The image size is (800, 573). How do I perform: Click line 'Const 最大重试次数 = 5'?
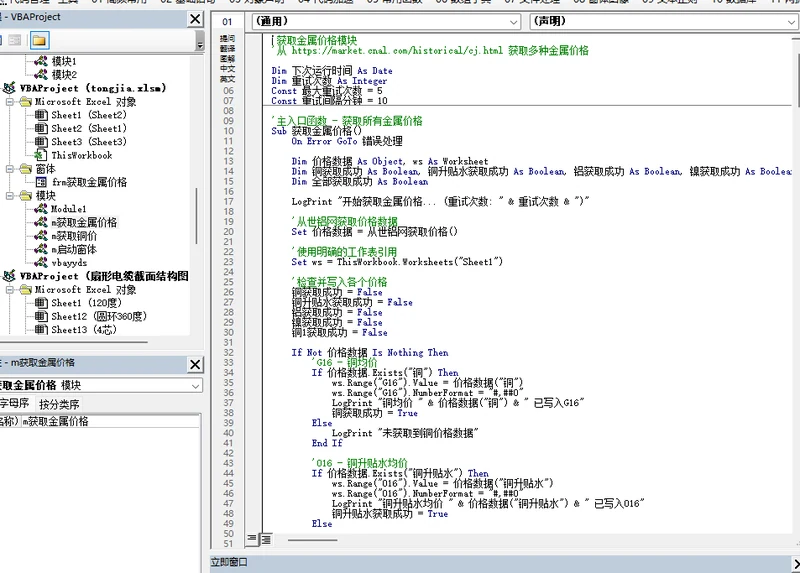pyautogui.click(x=327, y=91)
